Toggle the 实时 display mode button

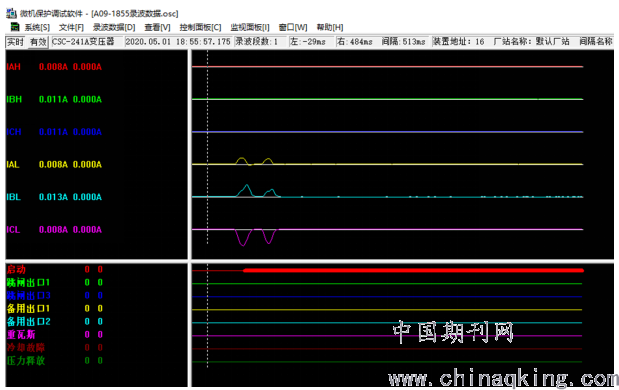click(x=15, y=42)
